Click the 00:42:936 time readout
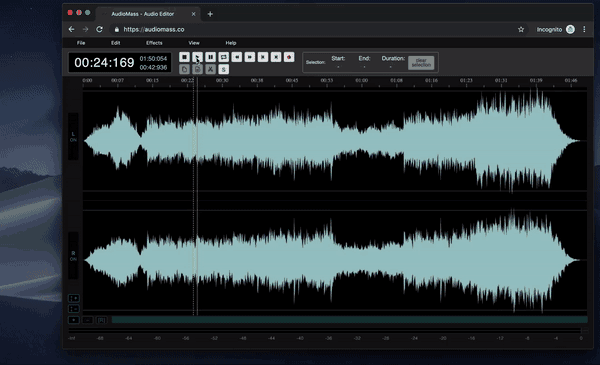The image size is (600, 365). coord(153,68)
